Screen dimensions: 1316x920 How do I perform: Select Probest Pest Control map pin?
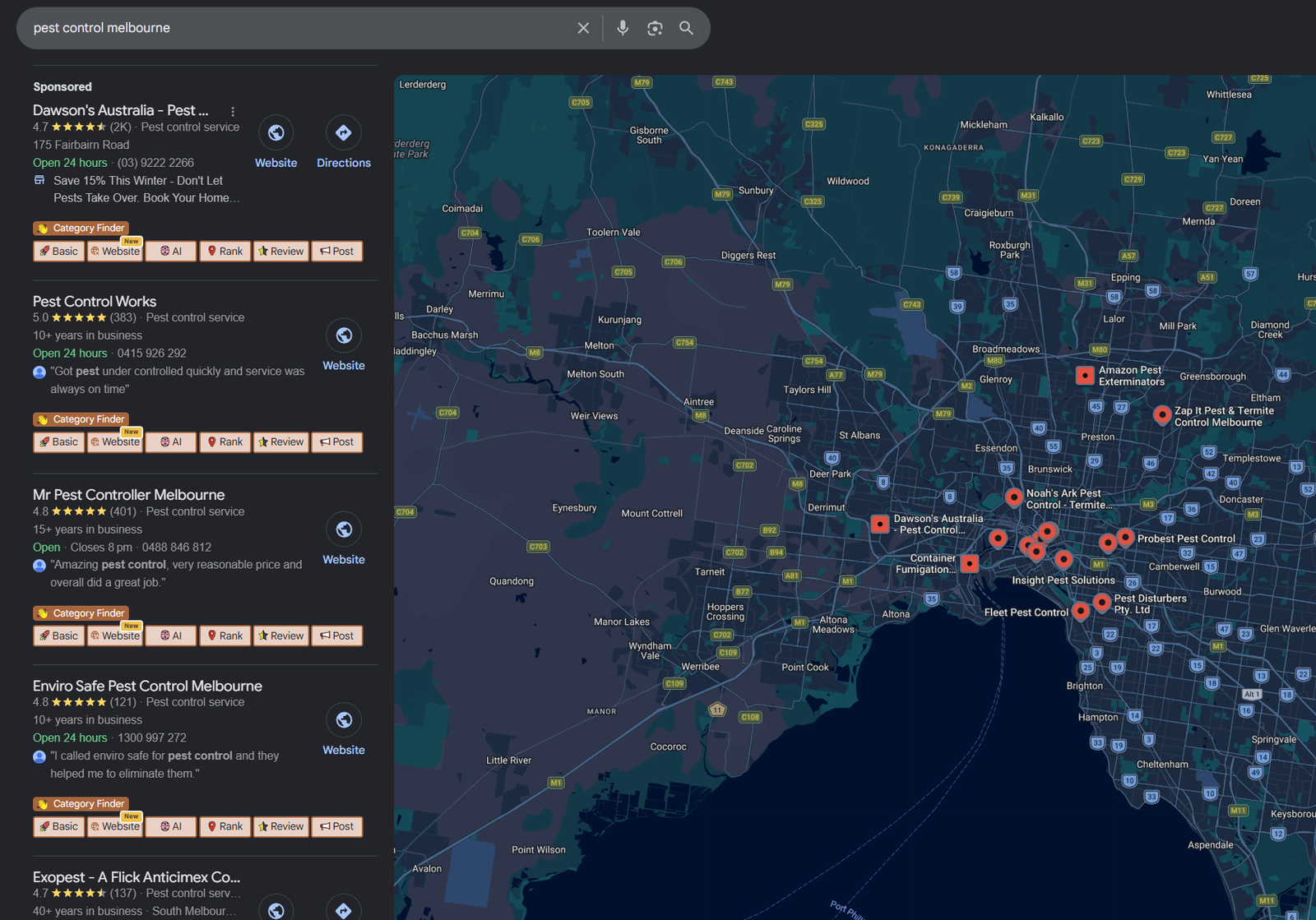coord(1125,538)
